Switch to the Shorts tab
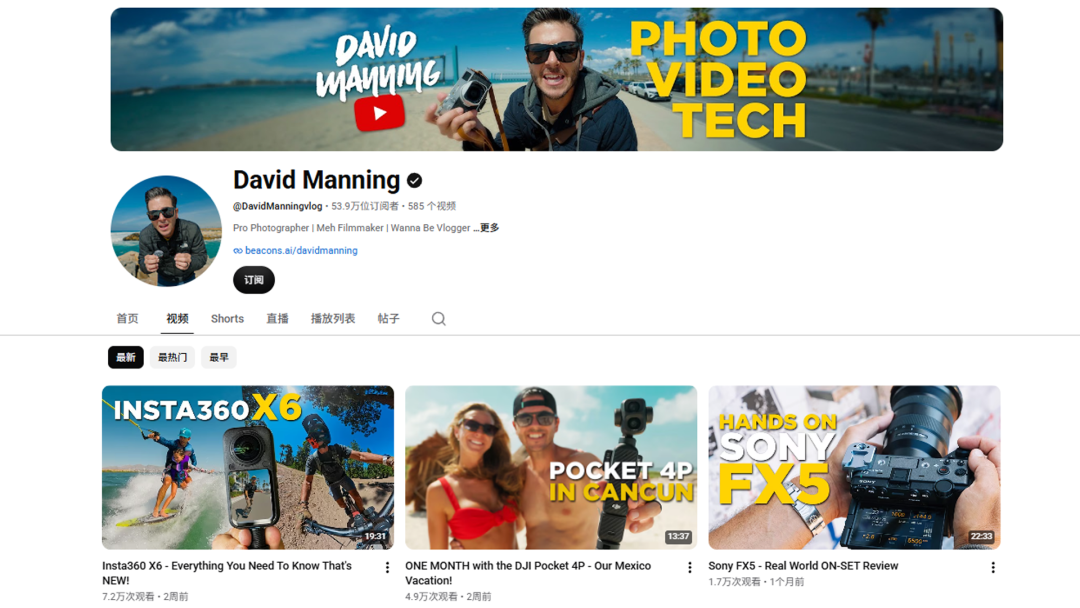 [x=227, y=319]
